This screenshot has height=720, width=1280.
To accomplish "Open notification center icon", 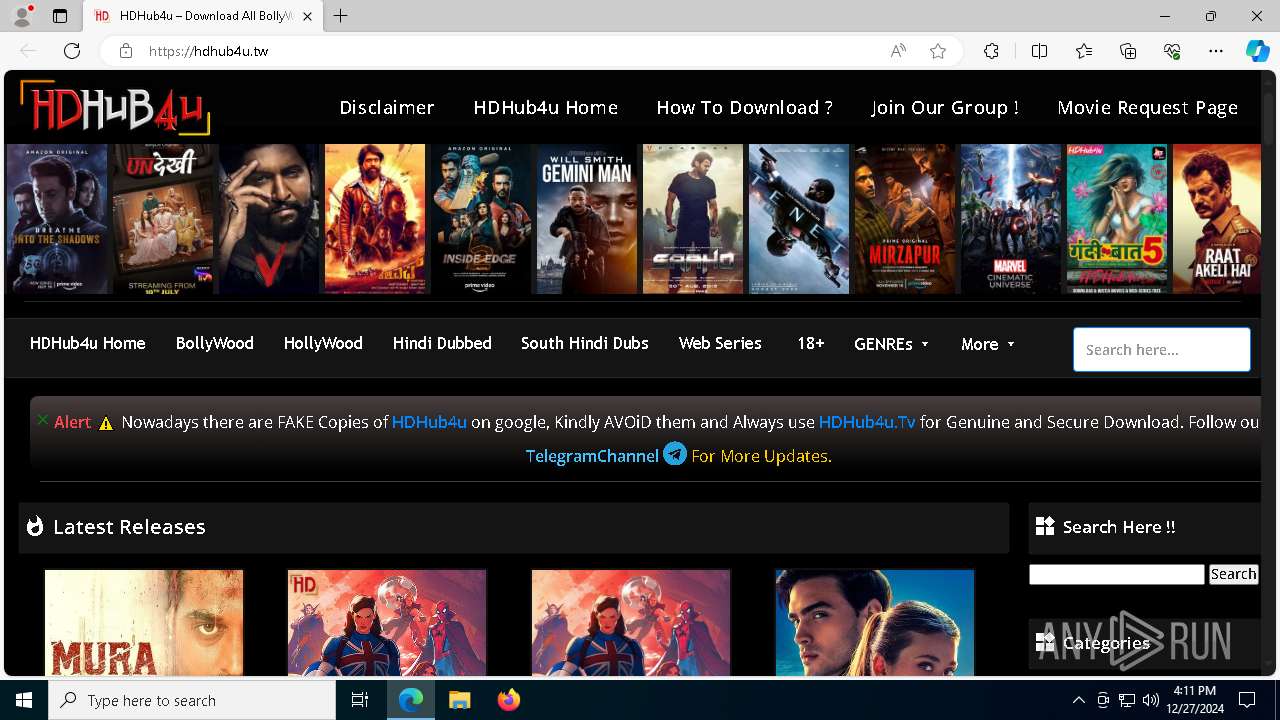I will pyautogui.click(x=1247, y=700).
